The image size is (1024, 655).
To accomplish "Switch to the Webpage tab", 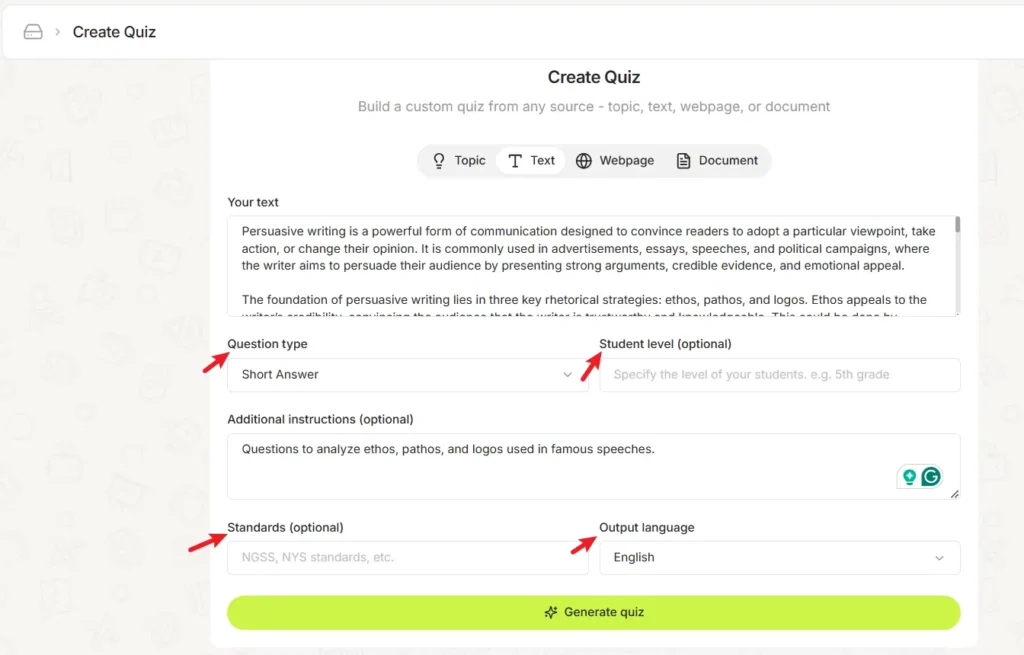I will click(x=615, y=161).
